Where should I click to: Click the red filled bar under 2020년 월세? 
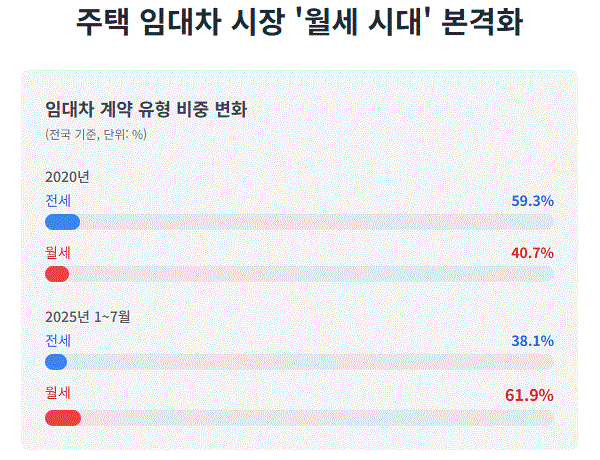click(57, 274)
